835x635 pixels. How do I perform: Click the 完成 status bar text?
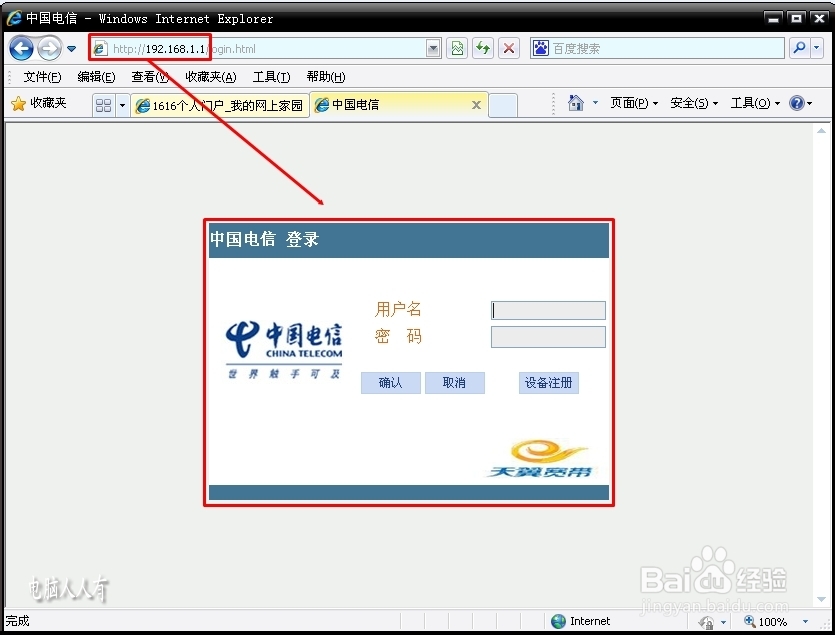coord(18,621)
